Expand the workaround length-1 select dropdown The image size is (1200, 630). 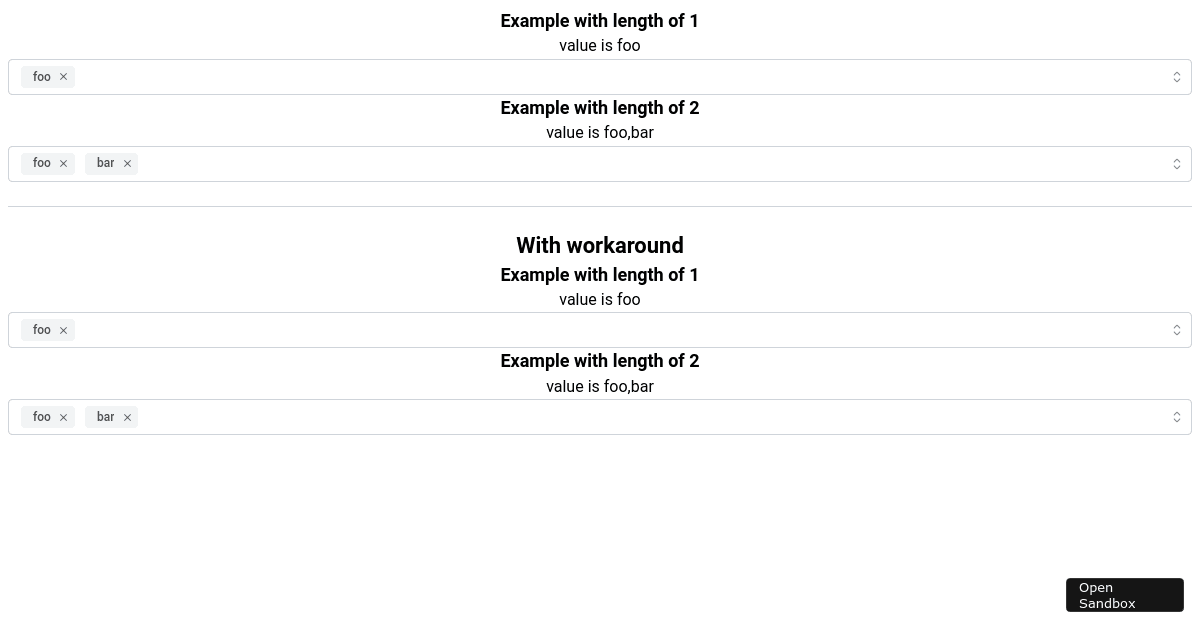[1177, 330]
